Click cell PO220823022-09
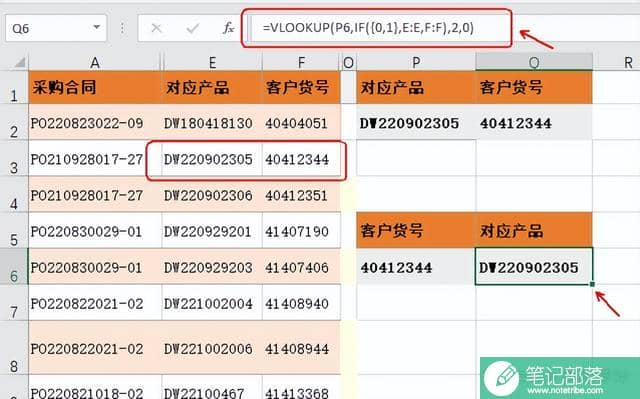640x399 pixels. (x=95, y=122)
